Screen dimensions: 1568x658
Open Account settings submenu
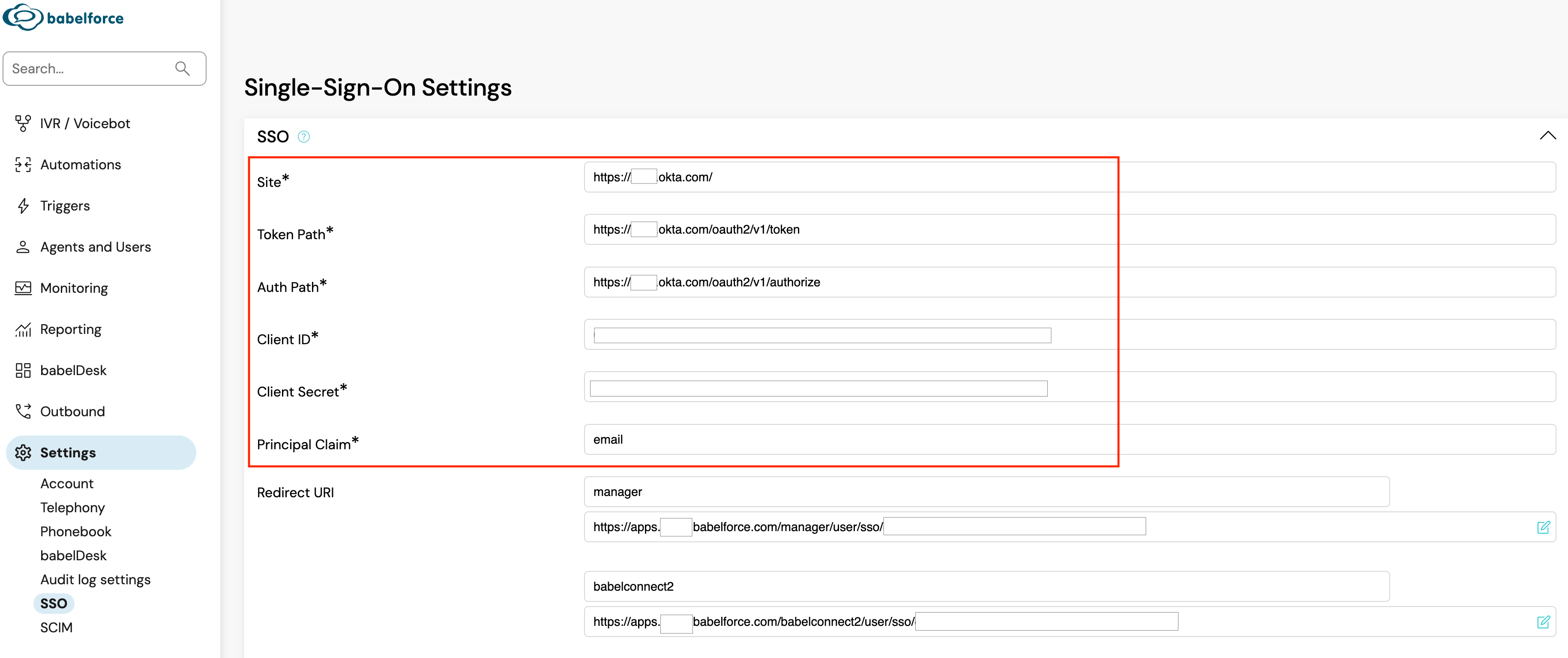pyautogui.click(x=67, y=483)
